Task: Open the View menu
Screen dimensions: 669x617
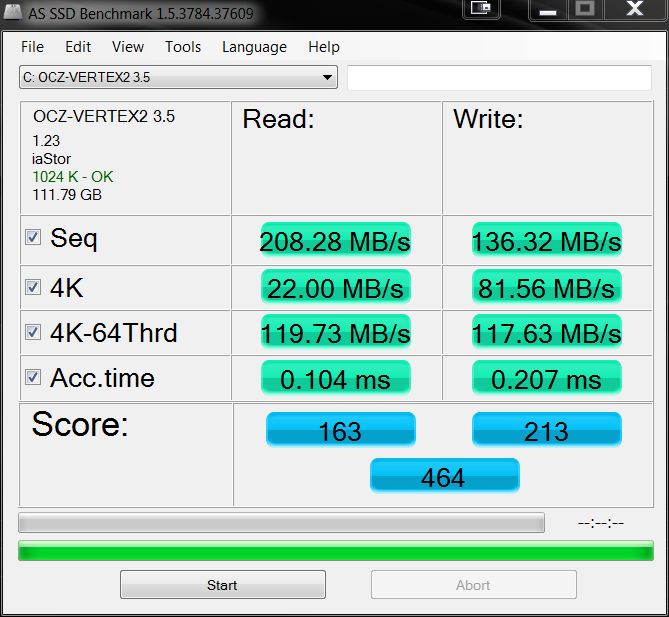Action: click(128, 47)
